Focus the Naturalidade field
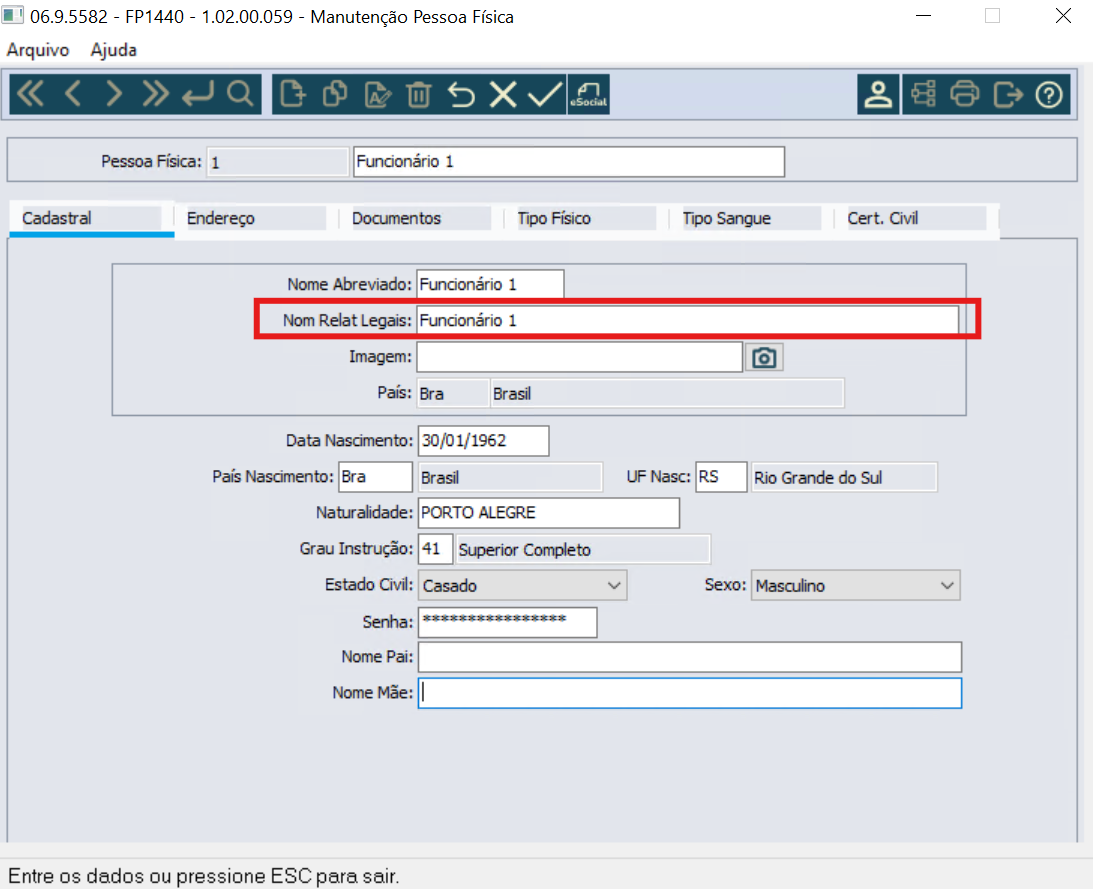1093x889 pixels. pos(549,513)
